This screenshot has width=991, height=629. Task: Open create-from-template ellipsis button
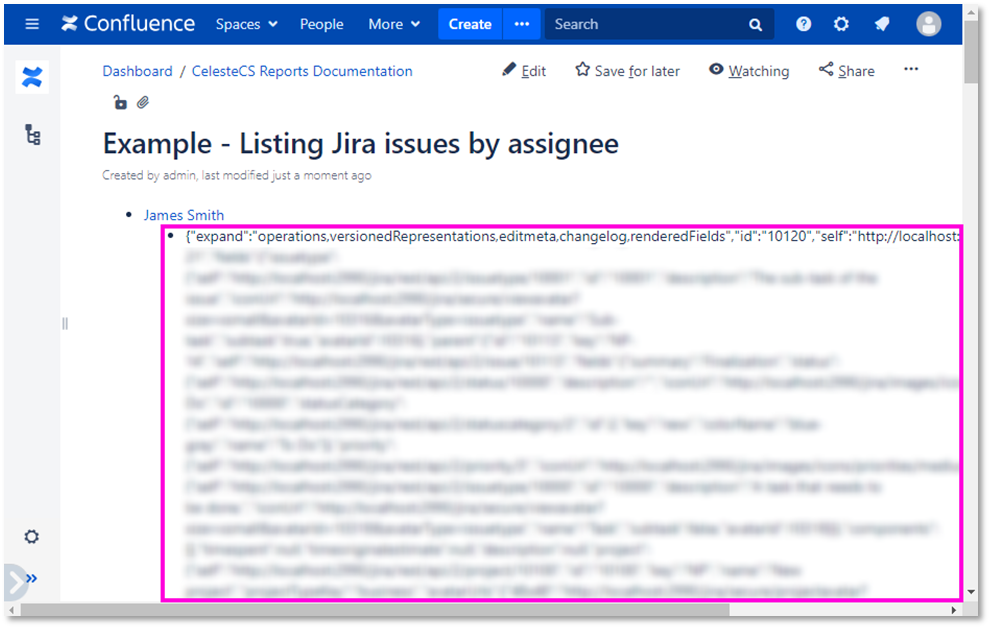[x=521, y=24]
